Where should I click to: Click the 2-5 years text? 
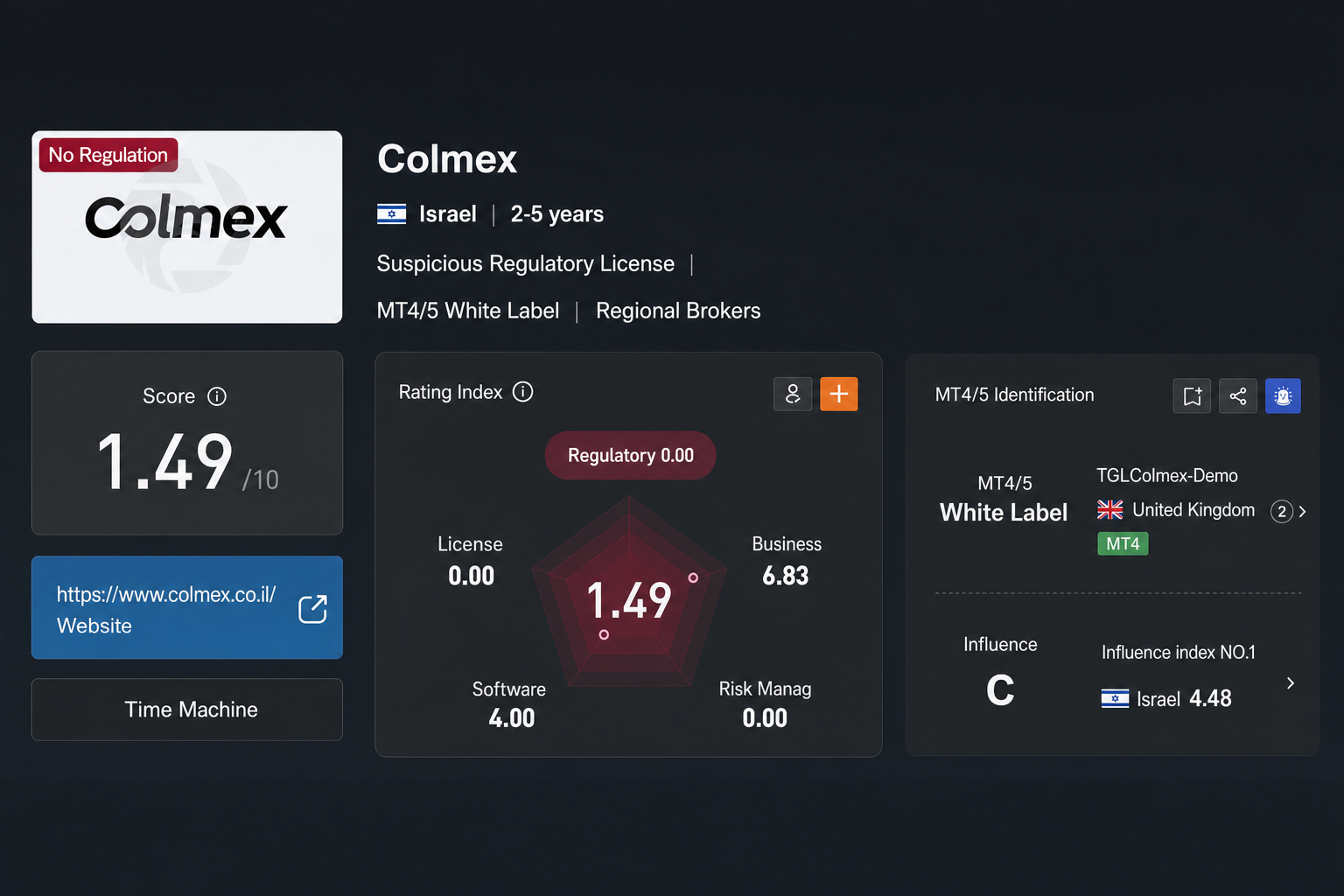click(x=557, y=214)
